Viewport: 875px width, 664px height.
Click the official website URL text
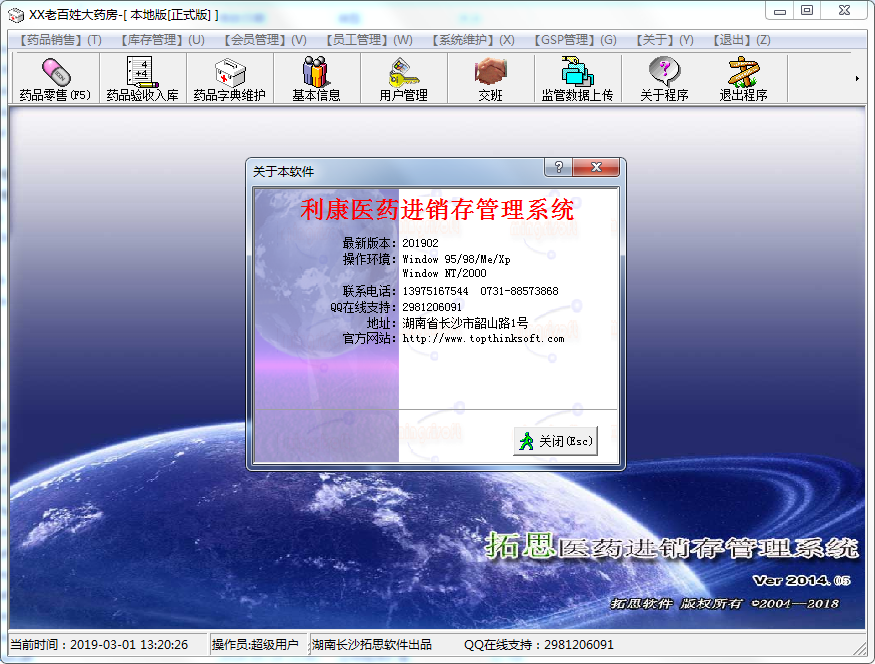pos(483,338)
